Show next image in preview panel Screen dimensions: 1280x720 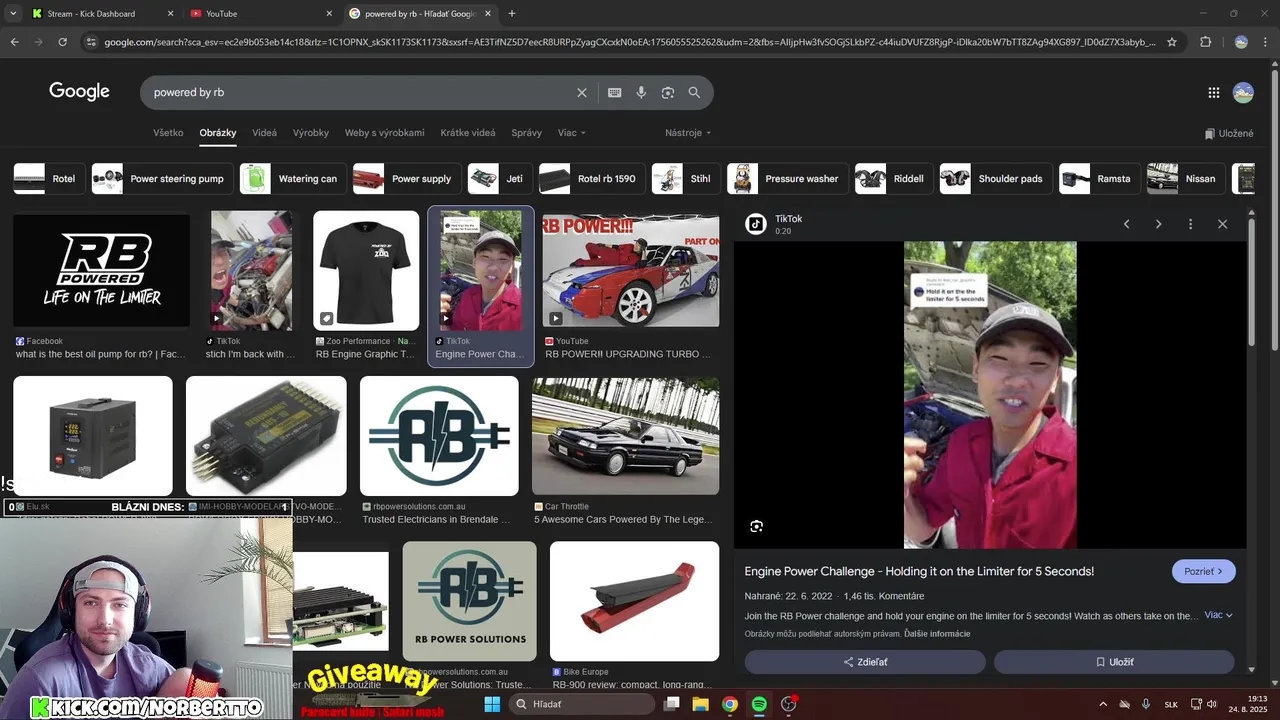coord(1158,224)
